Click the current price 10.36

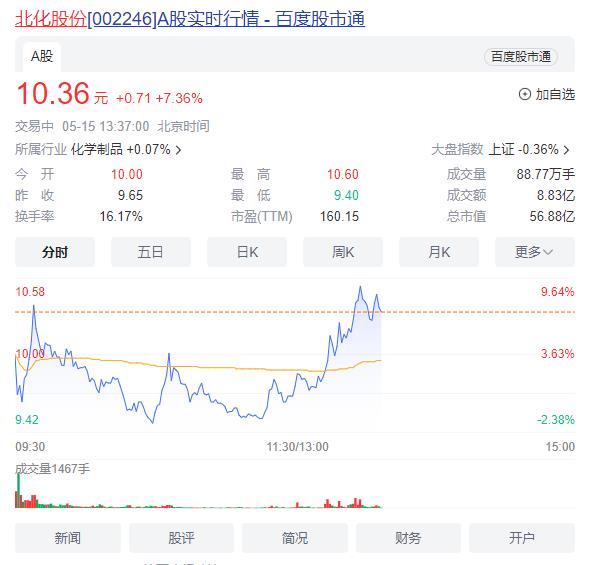coord(53,93)
